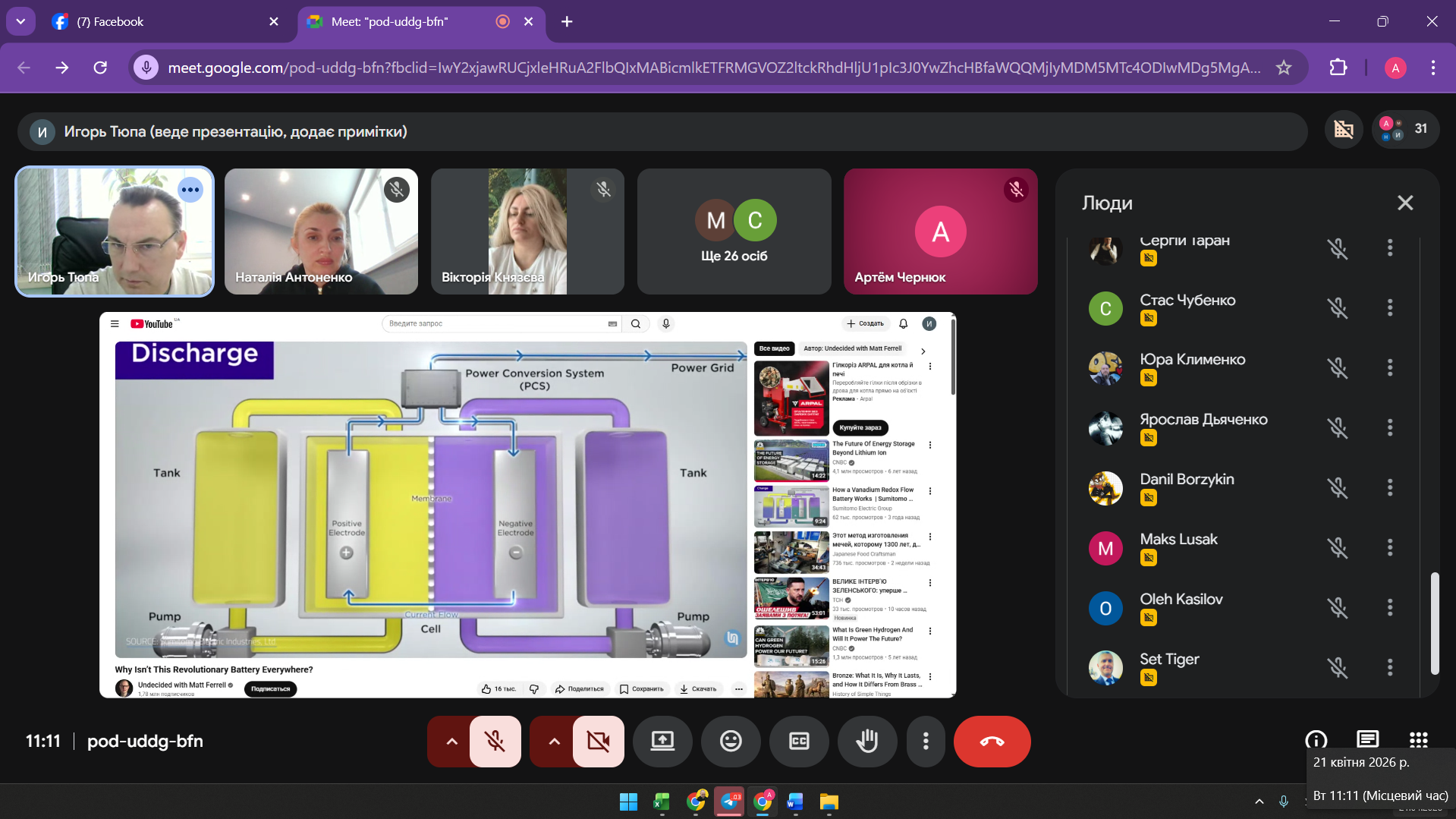Open more actions for Oleh Kasilov
This screenshot has height=819, width=1456.
[x=1390, y=607]
